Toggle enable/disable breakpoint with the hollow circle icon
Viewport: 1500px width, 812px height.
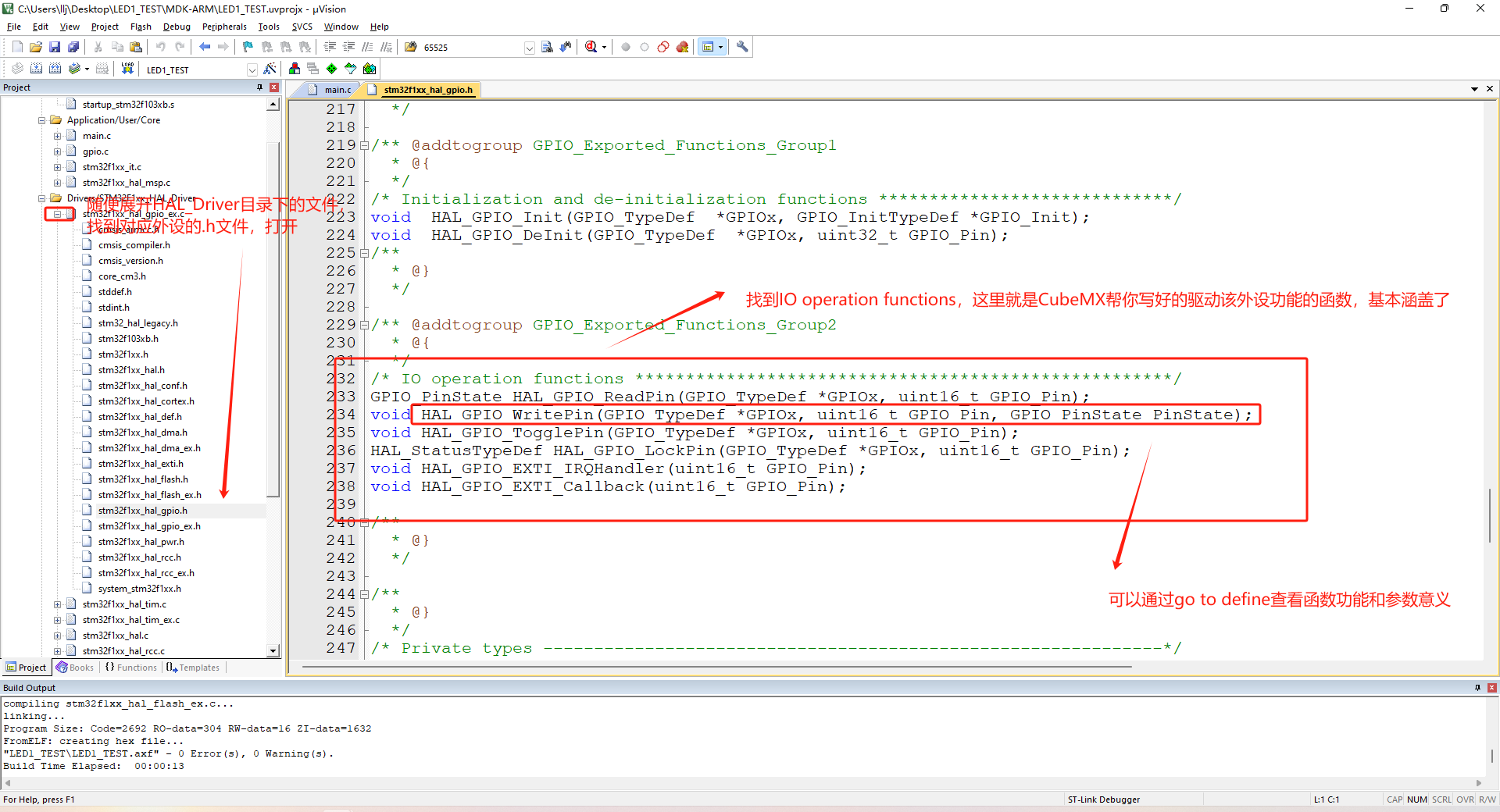(645, 47)
